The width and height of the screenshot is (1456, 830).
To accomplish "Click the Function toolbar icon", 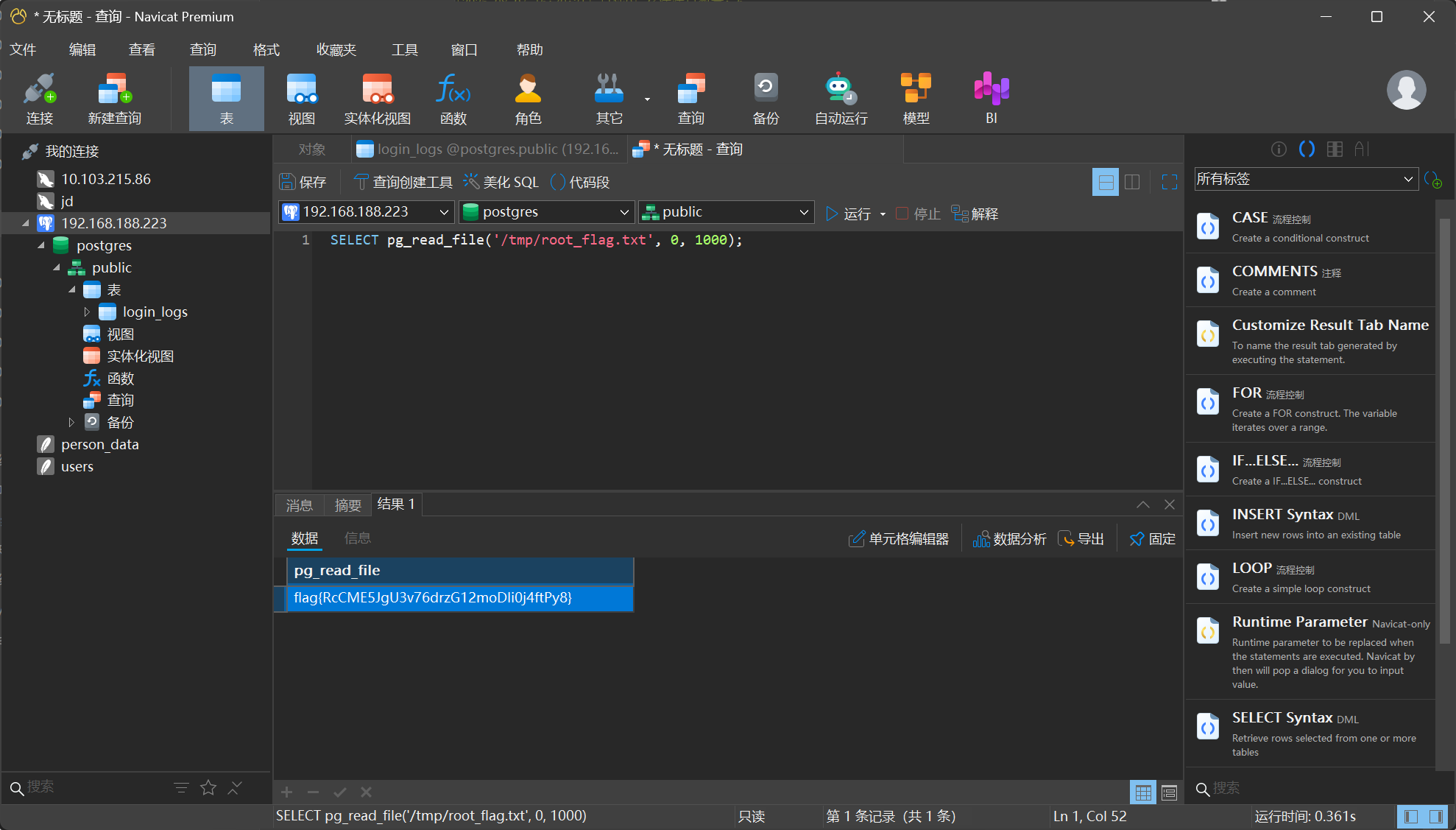I will point(453,99).
